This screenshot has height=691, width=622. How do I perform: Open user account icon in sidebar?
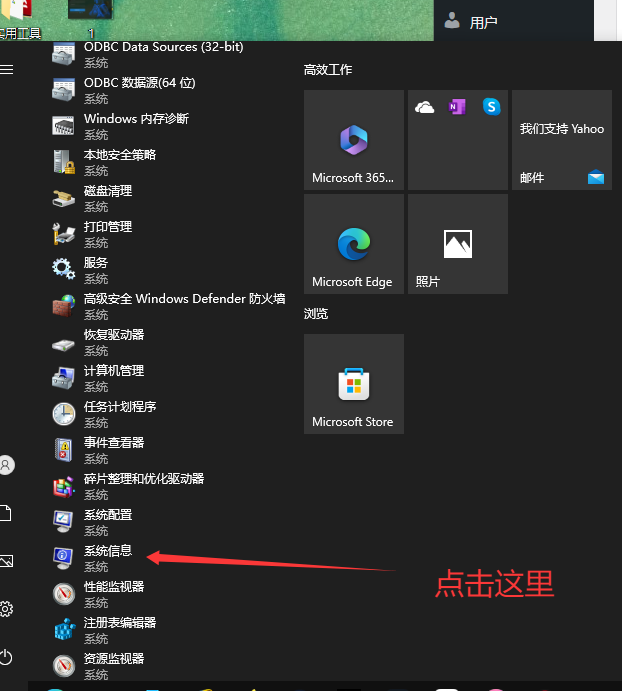point(6,465)
